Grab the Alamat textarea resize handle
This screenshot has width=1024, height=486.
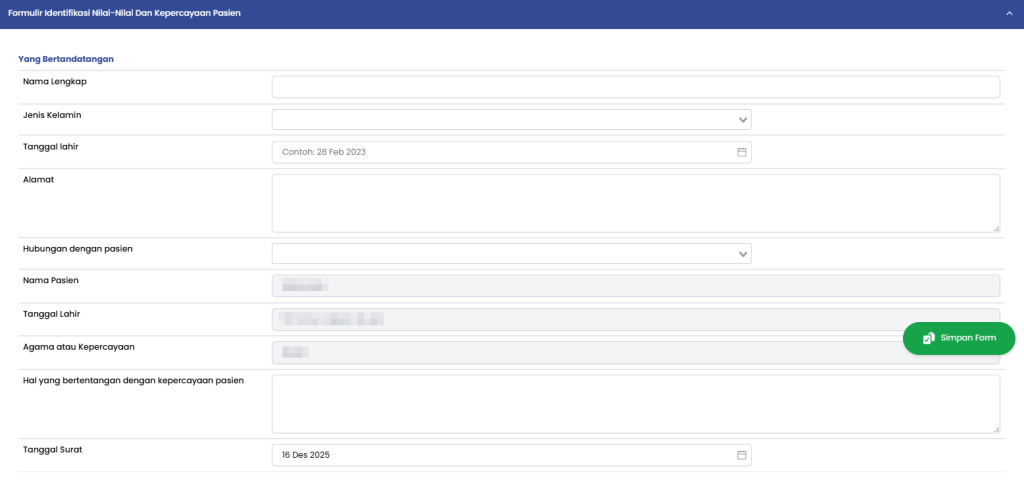pyautogui.click(x=996, y=228)
